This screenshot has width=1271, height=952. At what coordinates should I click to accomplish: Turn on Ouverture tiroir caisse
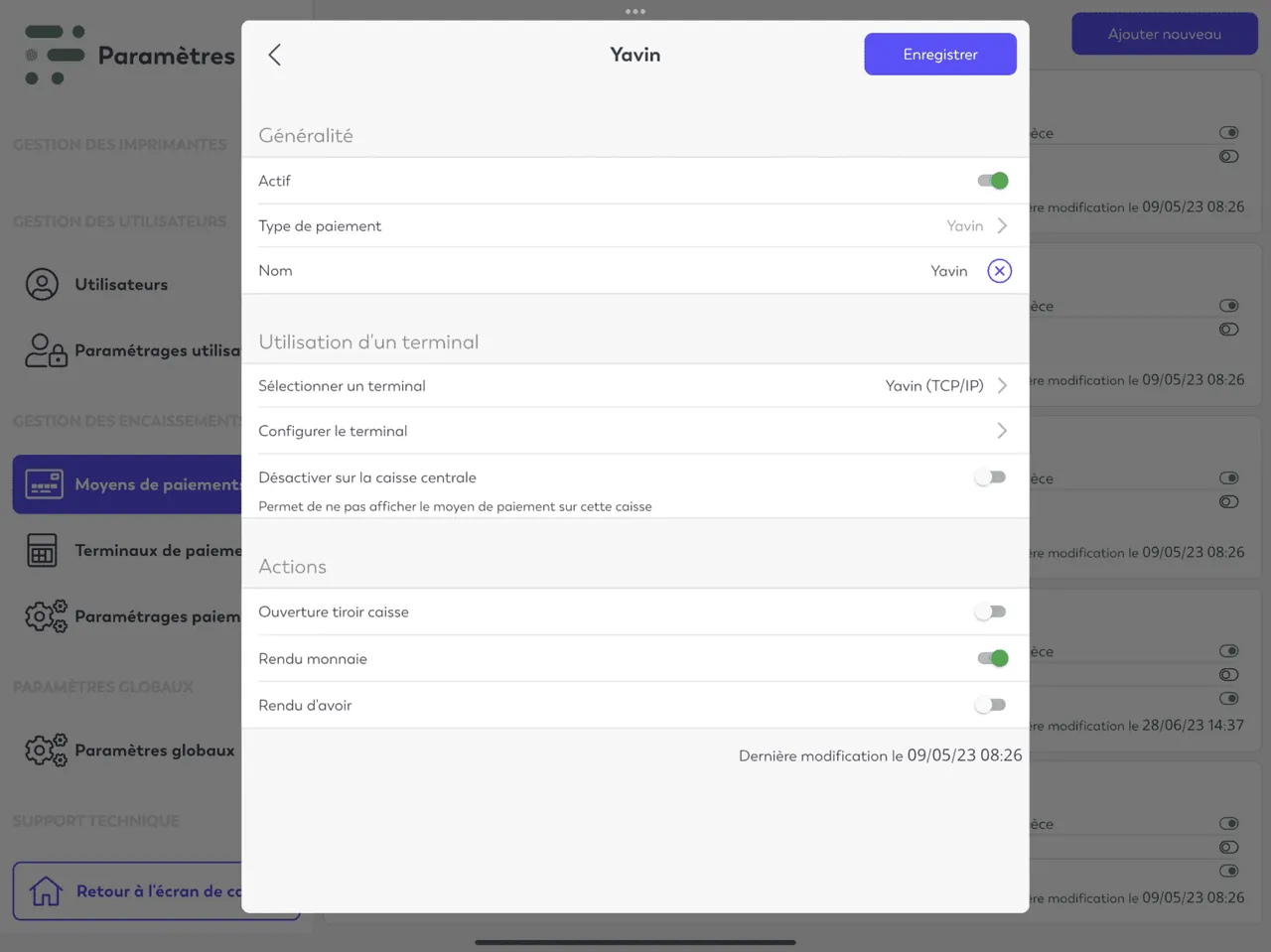[990, 612]
